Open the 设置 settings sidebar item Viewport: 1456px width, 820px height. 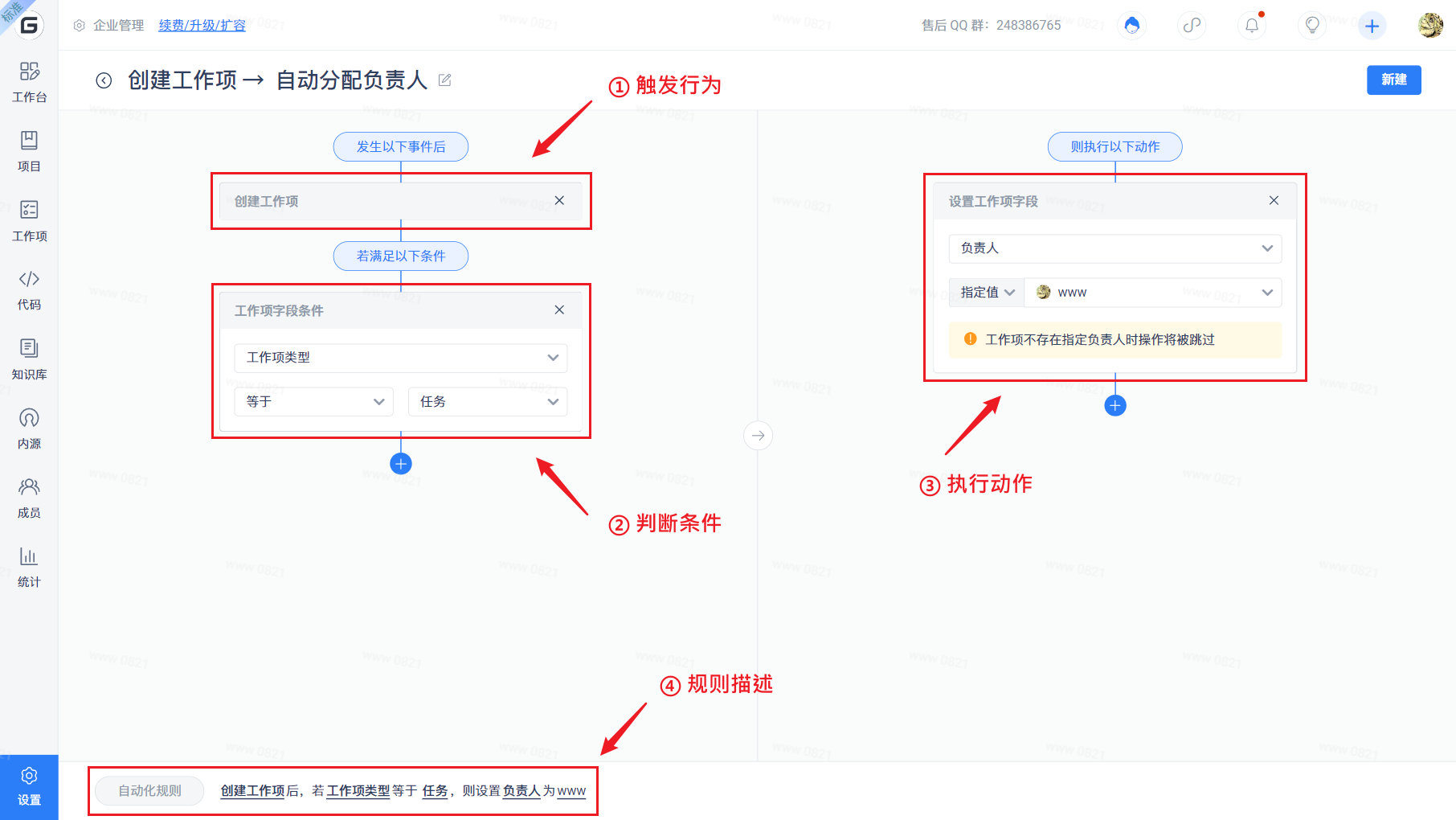29,787
